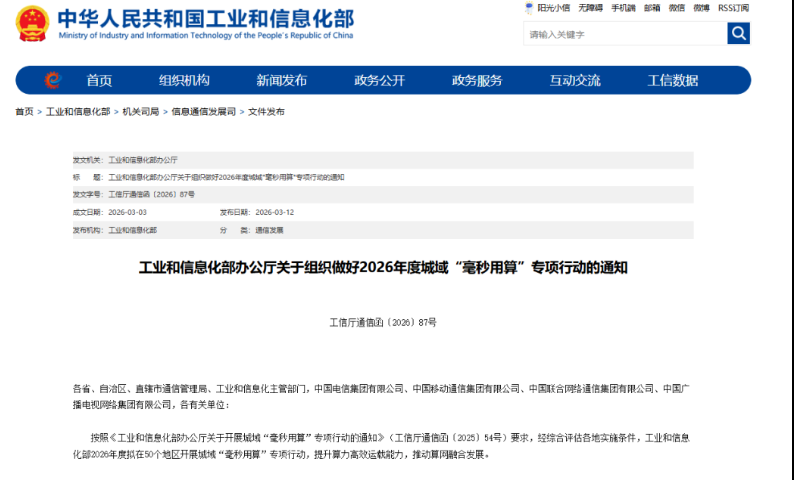The height and width of the screenshot is (483, 795).
Task: Open the 首页 navigation tab
Action: 99,81
